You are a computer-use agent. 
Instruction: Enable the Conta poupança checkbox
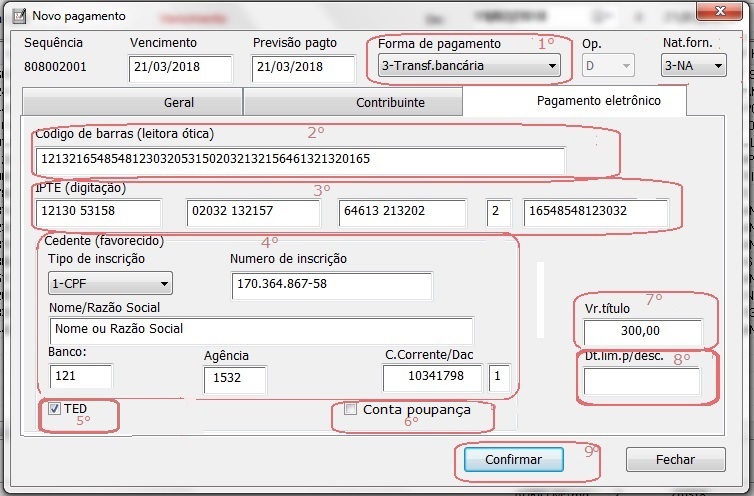point(350,410)
